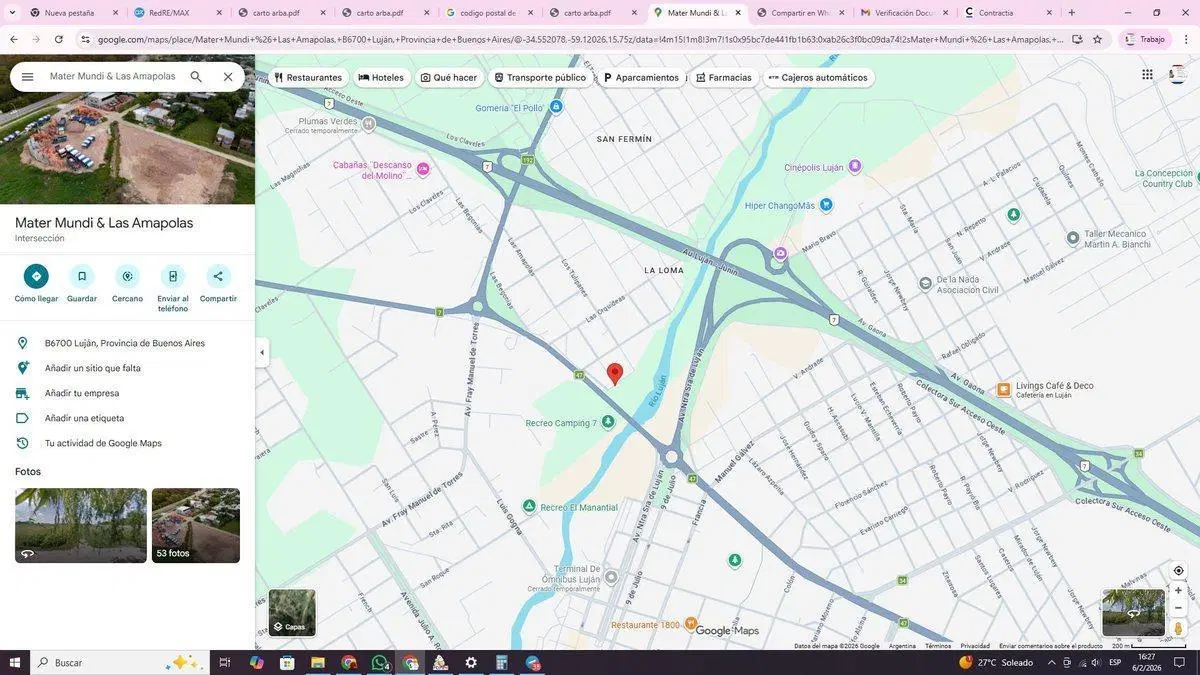Go back in browser history
This screenshot has width=1200, height=675.
click(x=14, y=39)
